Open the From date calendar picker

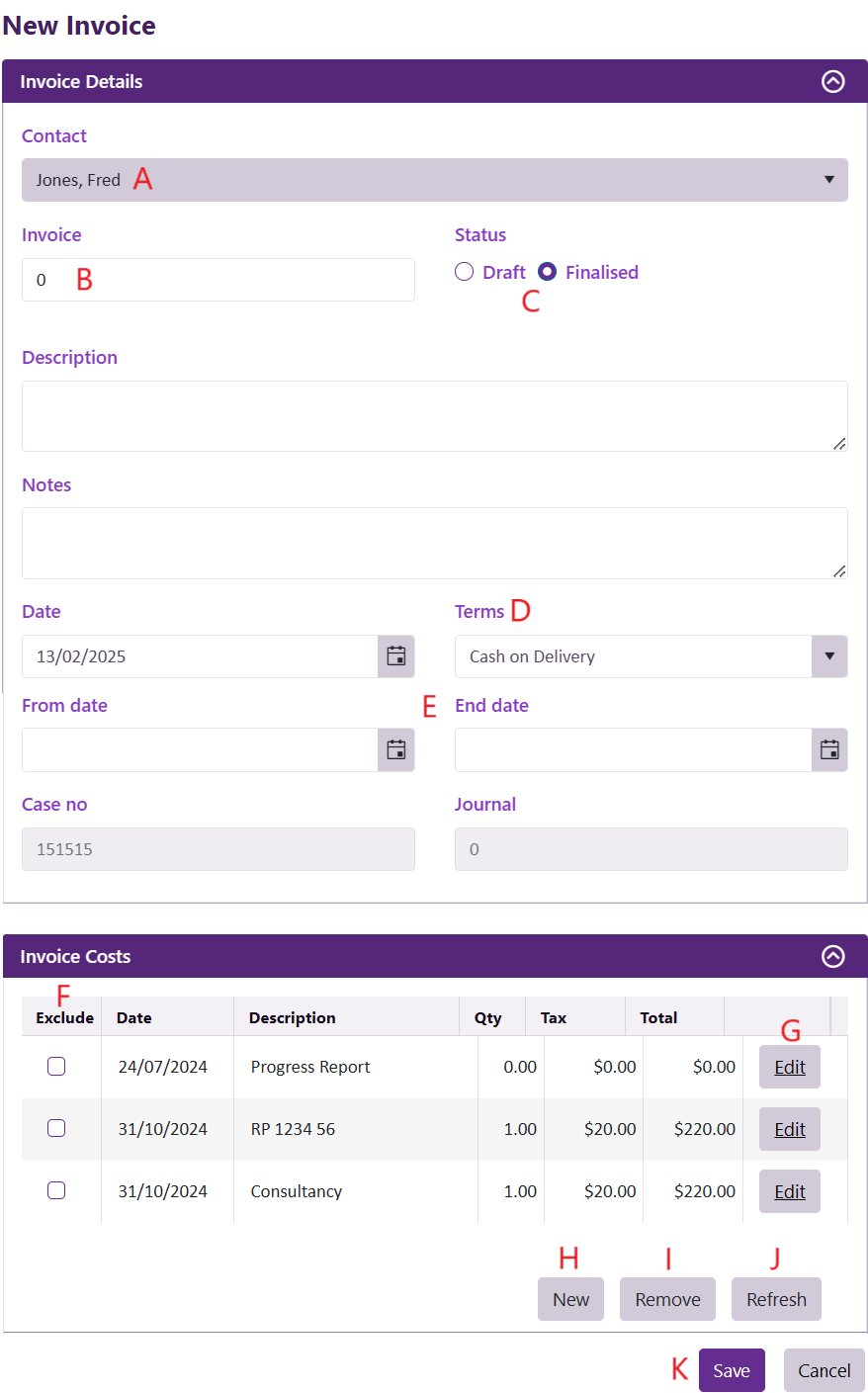395,750
